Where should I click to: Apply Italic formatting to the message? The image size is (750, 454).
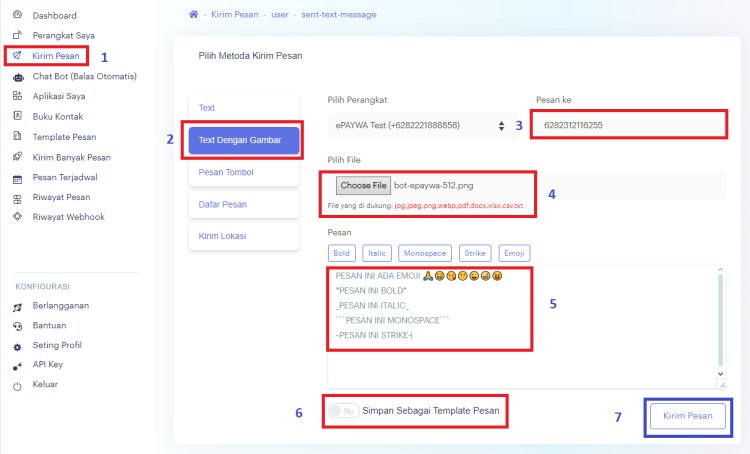click(377, 253)
